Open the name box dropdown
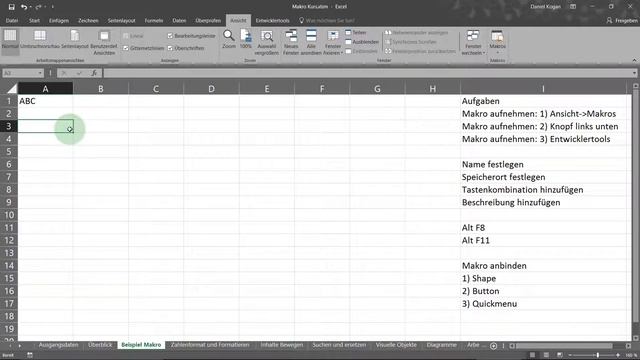This screenshot has height=360, width=640. point(40,73)
